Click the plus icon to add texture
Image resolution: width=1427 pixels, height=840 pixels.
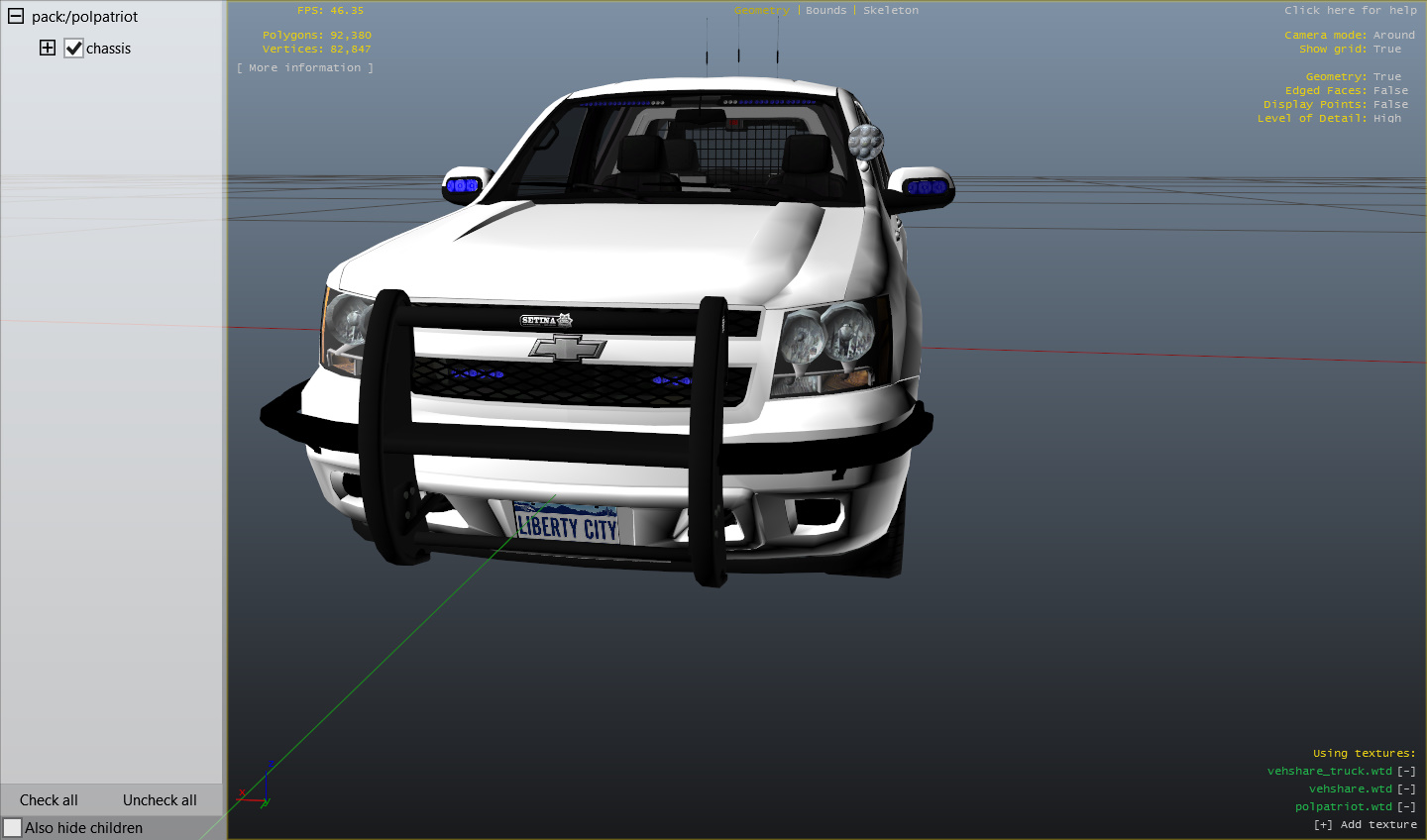coord(1323,824)
